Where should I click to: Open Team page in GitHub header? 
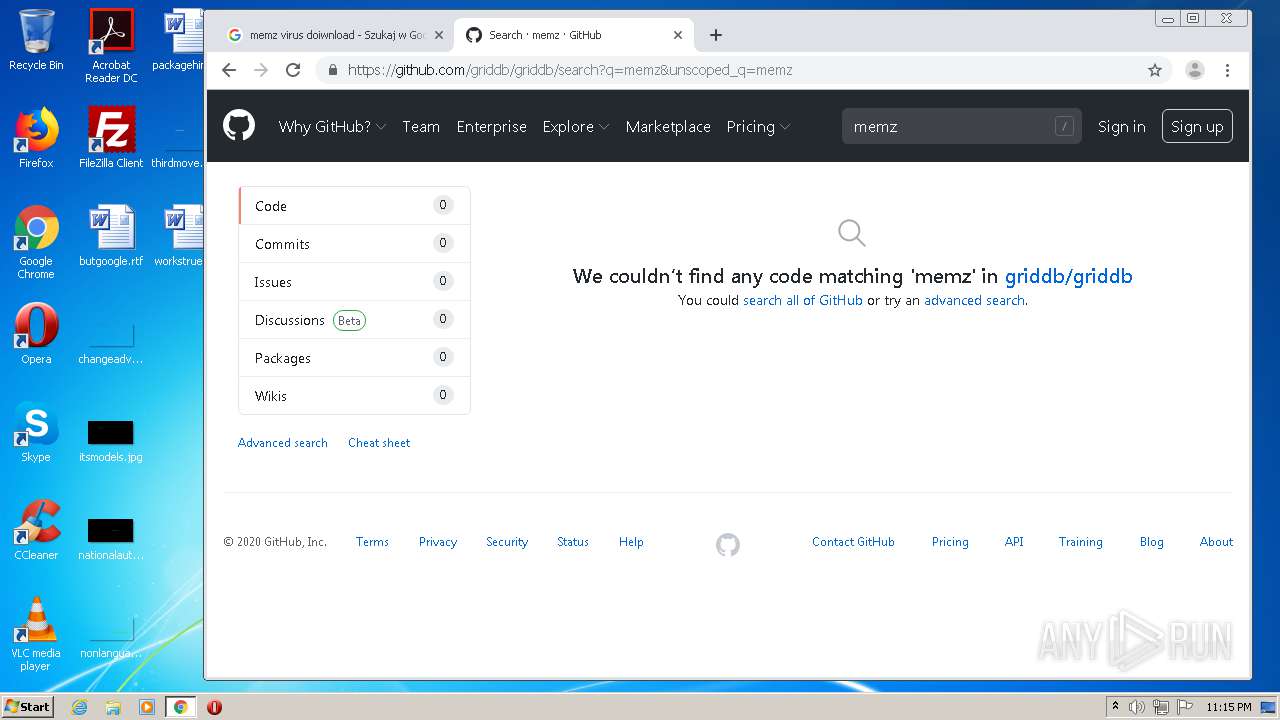pyautogui.click(x=421, y=126)
